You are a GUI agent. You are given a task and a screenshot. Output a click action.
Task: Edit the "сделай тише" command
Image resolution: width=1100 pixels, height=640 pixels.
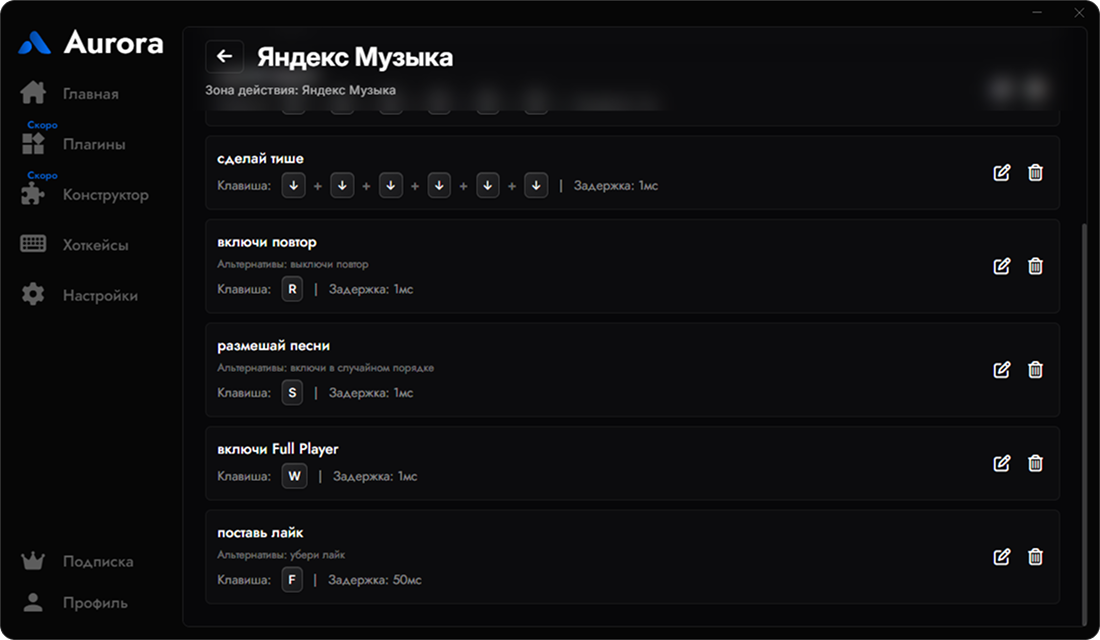click(x=1001, y=172)
